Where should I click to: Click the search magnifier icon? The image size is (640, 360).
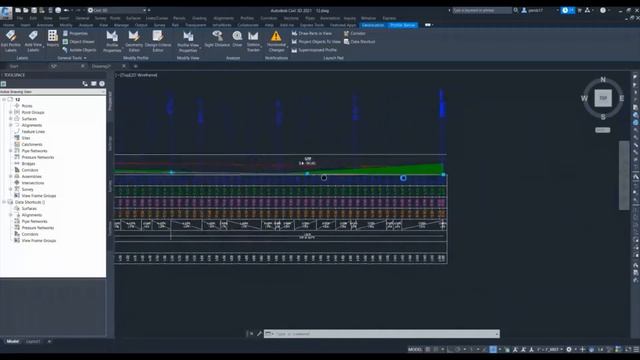pos(516,10)
